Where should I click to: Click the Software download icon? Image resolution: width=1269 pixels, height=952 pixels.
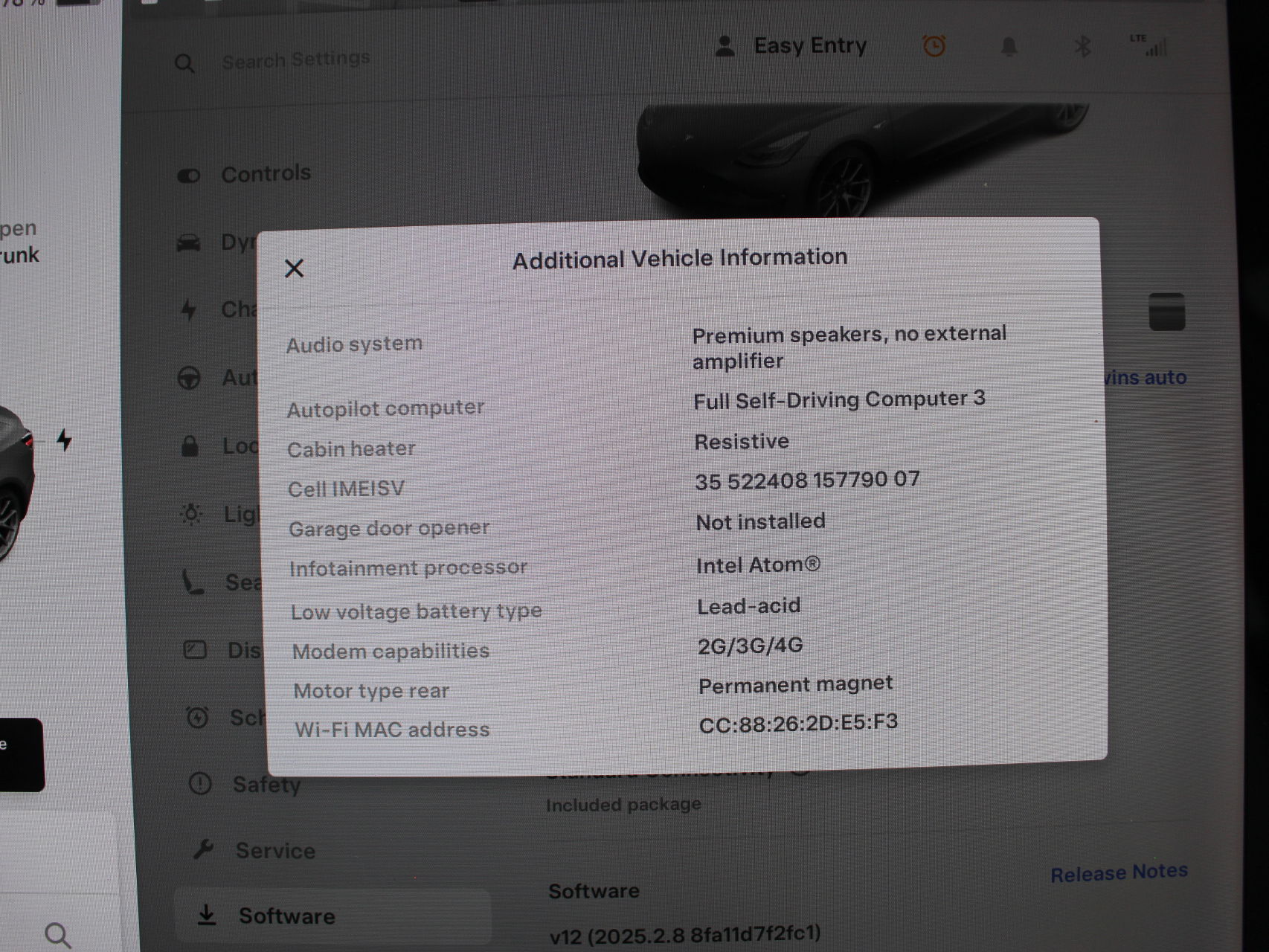point(207,916)
